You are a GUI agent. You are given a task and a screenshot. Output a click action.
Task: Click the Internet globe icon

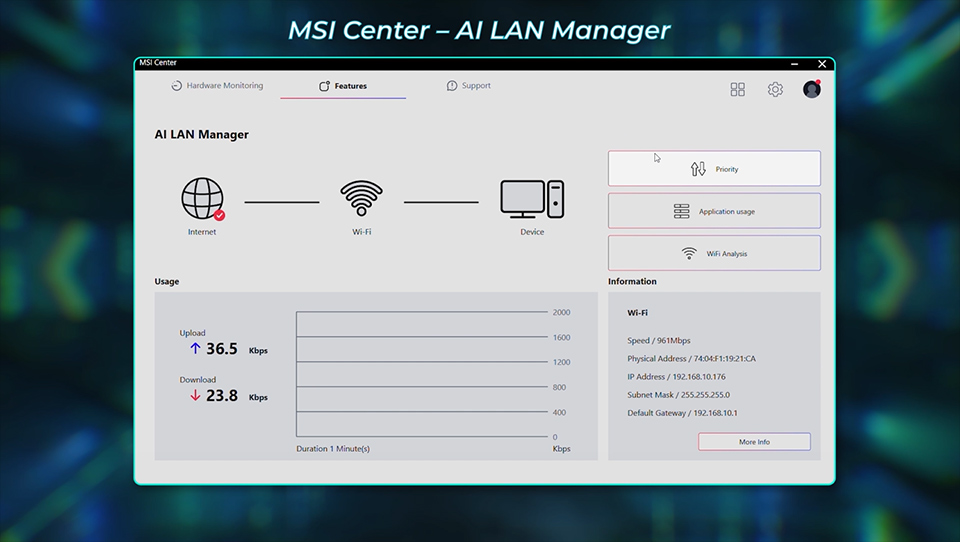pyautogui.click(x=201, y=199)
